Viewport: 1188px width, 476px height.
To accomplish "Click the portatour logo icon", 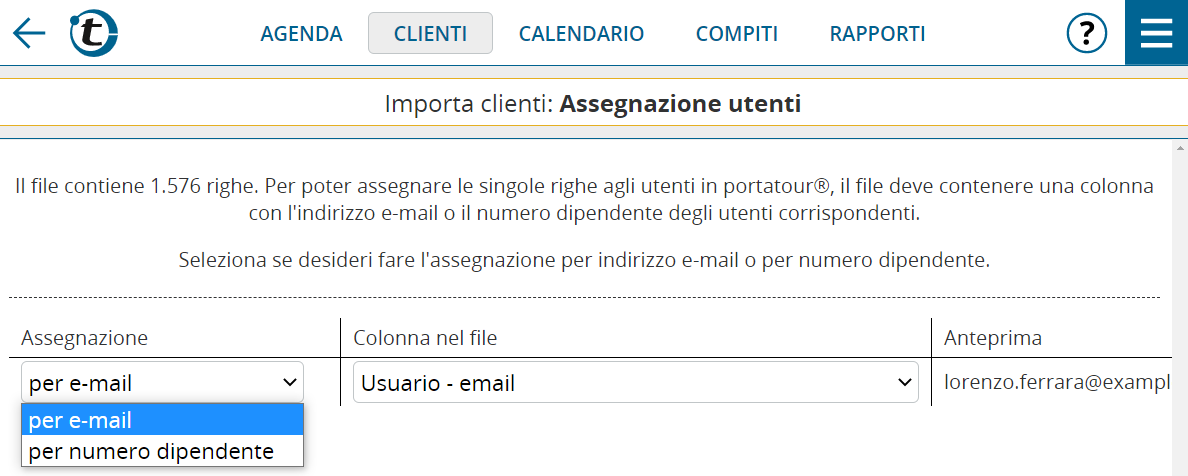I will (x=93, y=33).
